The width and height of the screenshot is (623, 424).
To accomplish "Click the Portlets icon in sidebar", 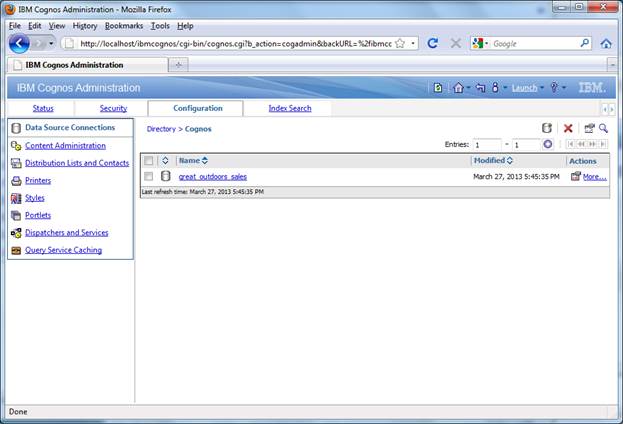I will pos(16,215).
